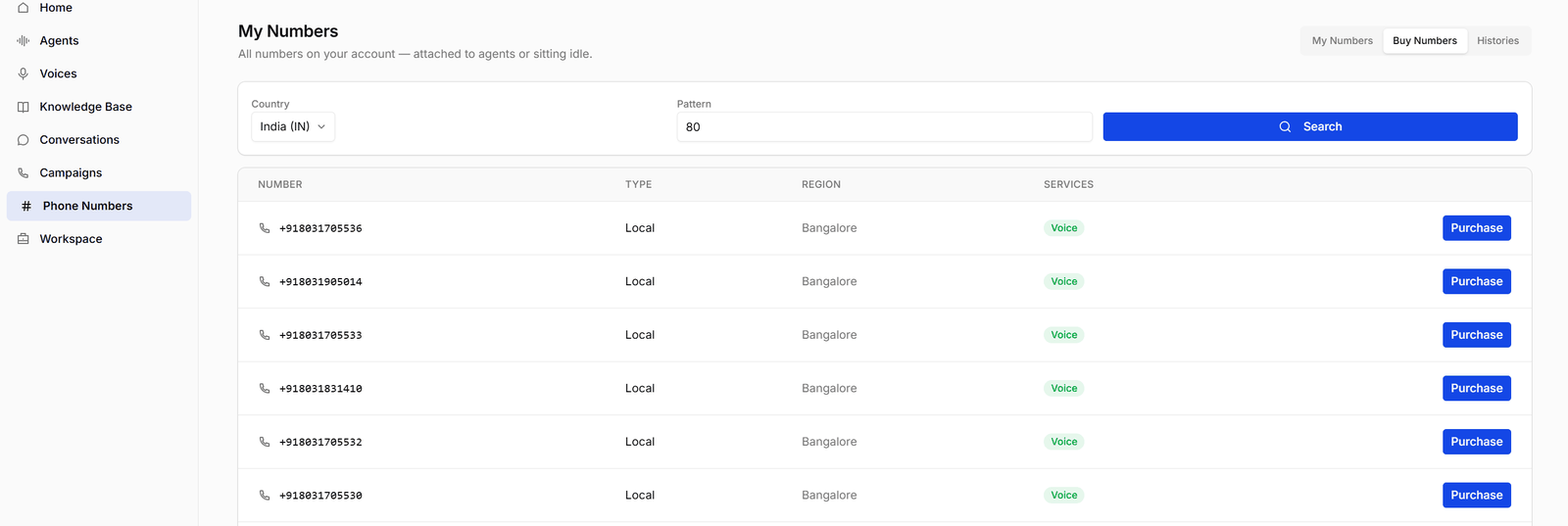This screenshot has height=526, width=1568.
Task: Click the magnifier icon in Search button
Action: tap(1285, 126)
